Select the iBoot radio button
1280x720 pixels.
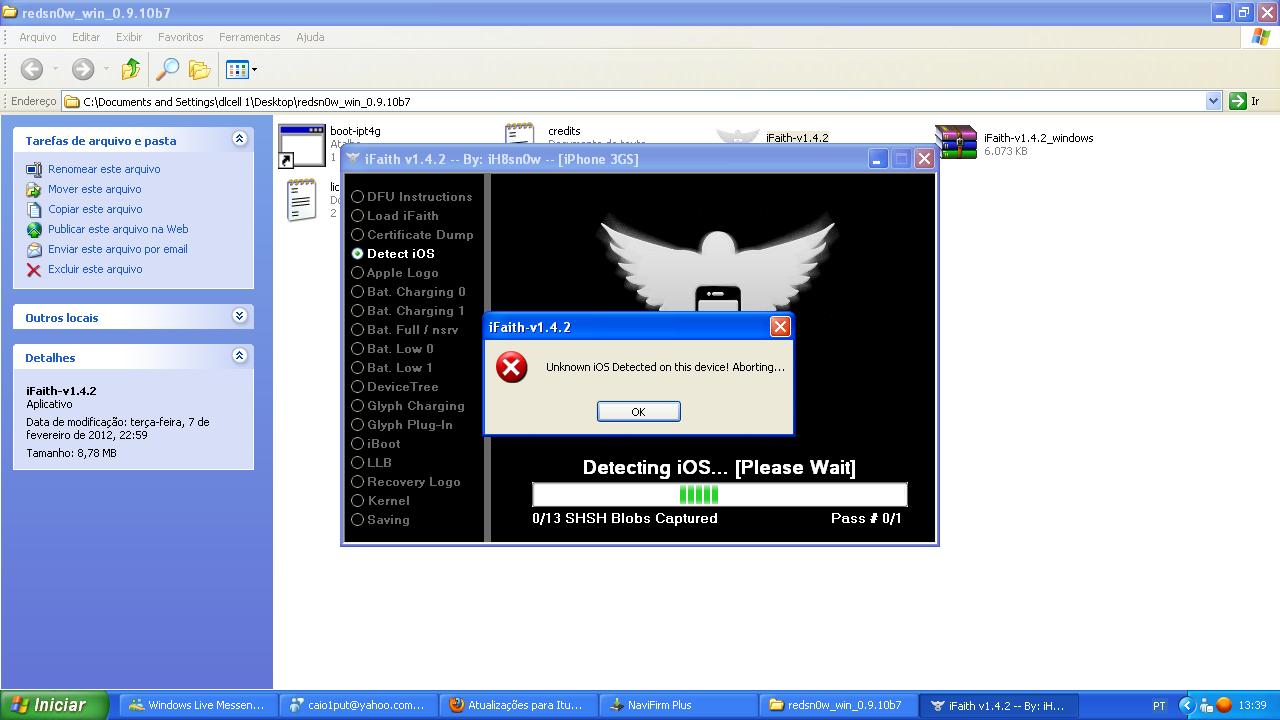click(357, 444)
